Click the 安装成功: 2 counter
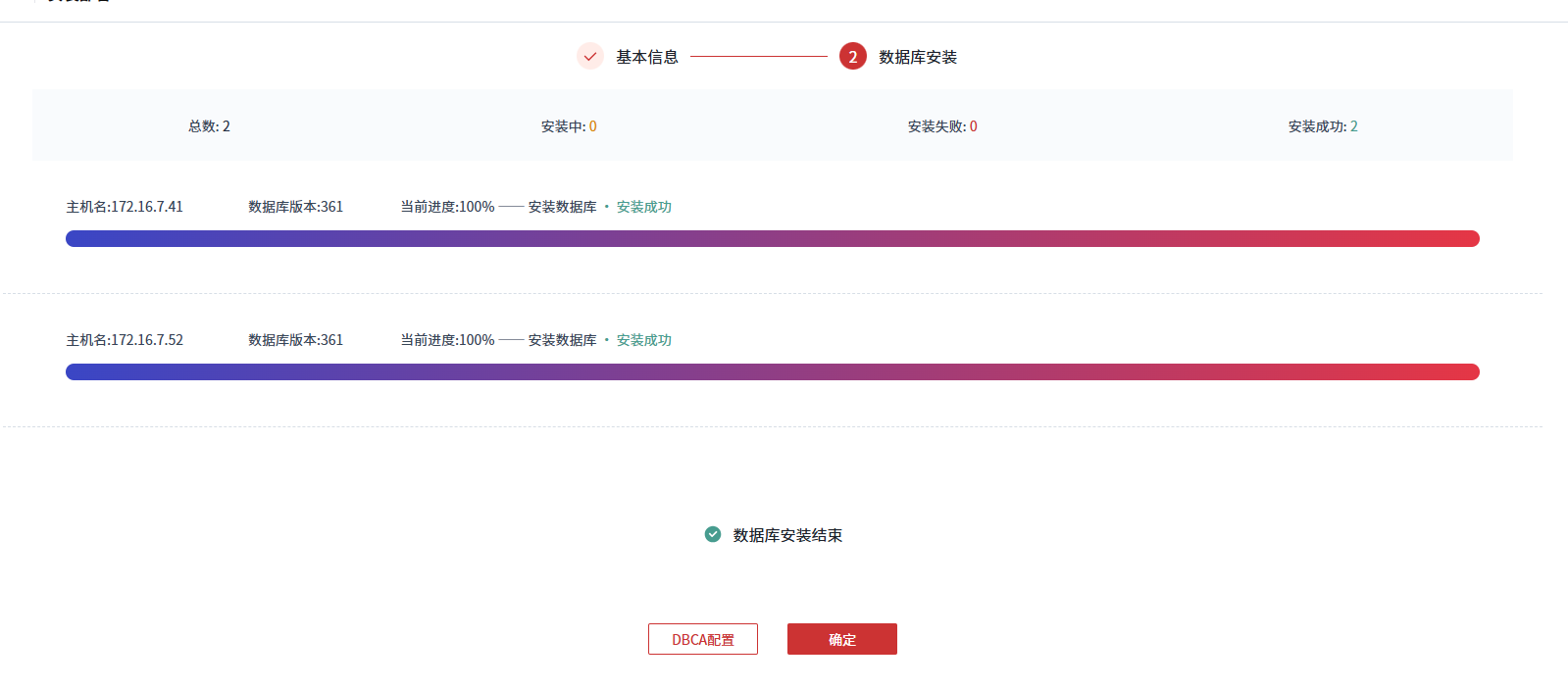Image resolution: width=1568 pixels, height=688 pixels. (x=1322, y=126)
